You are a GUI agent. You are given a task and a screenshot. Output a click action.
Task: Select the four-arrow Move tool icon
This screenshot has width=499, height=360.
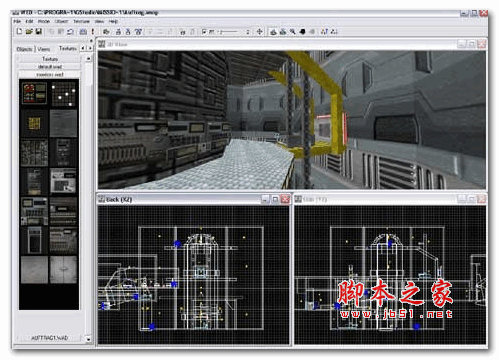point(259,32)
